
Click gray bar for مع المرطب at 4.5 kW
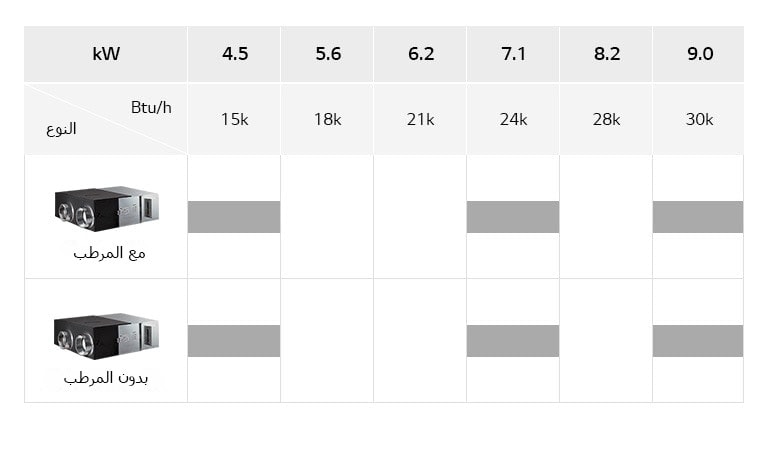tap(234, 217)
